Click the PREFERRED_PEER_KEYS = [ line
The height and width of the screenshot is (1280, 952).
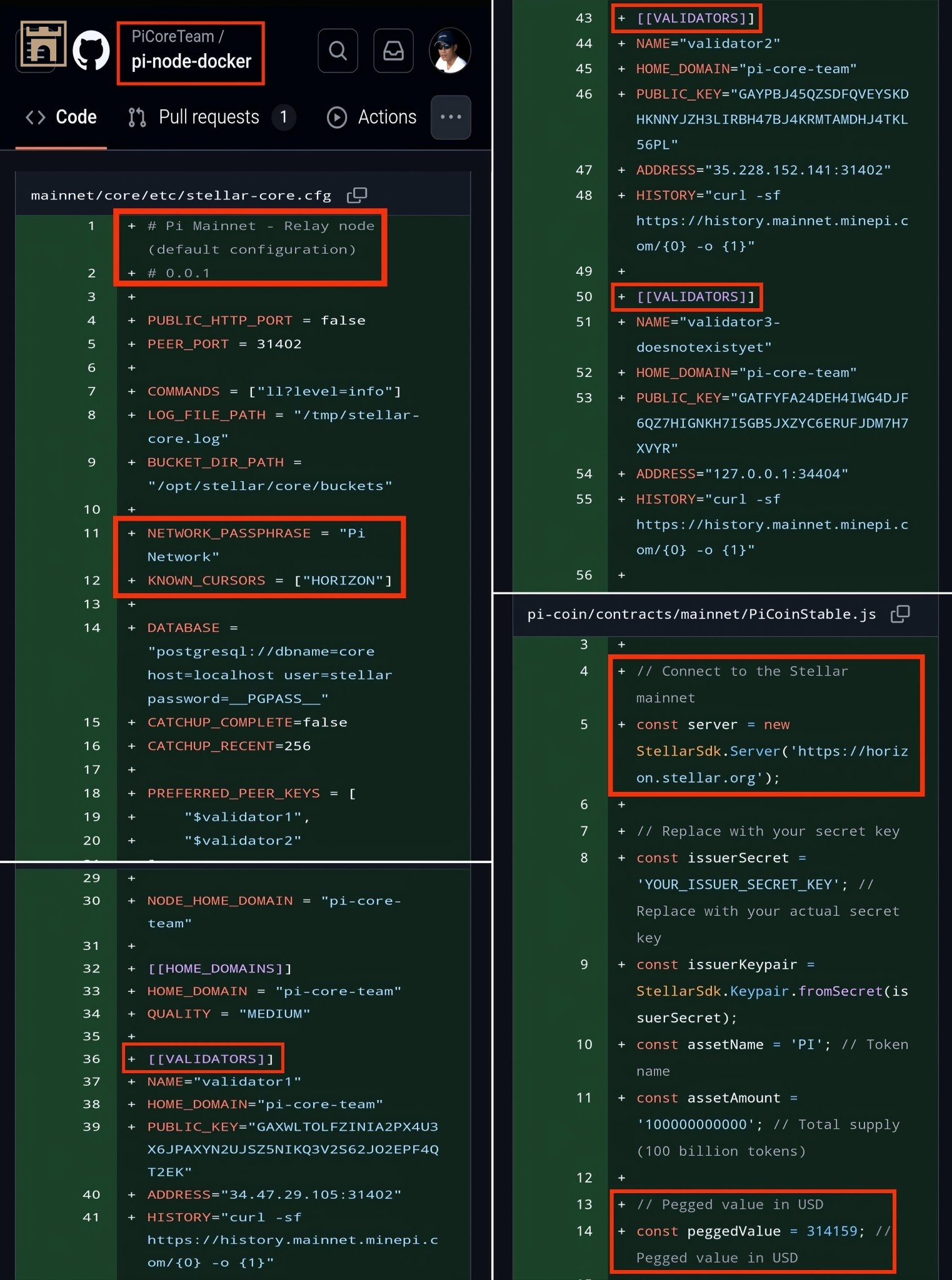click(251, 793)
